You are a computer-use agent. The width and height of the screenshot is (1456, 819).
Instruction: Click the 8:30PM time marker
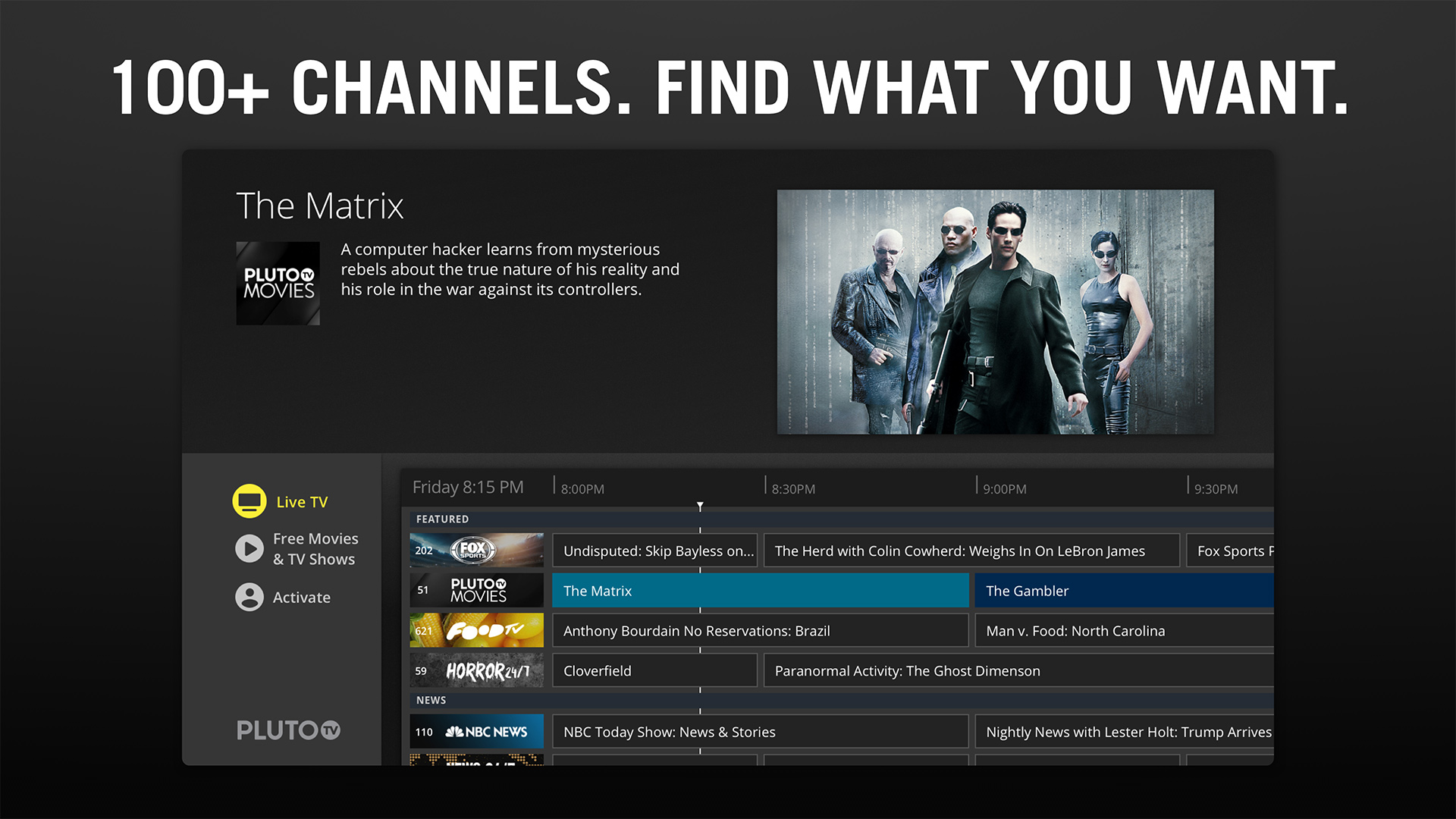point(793,489)
